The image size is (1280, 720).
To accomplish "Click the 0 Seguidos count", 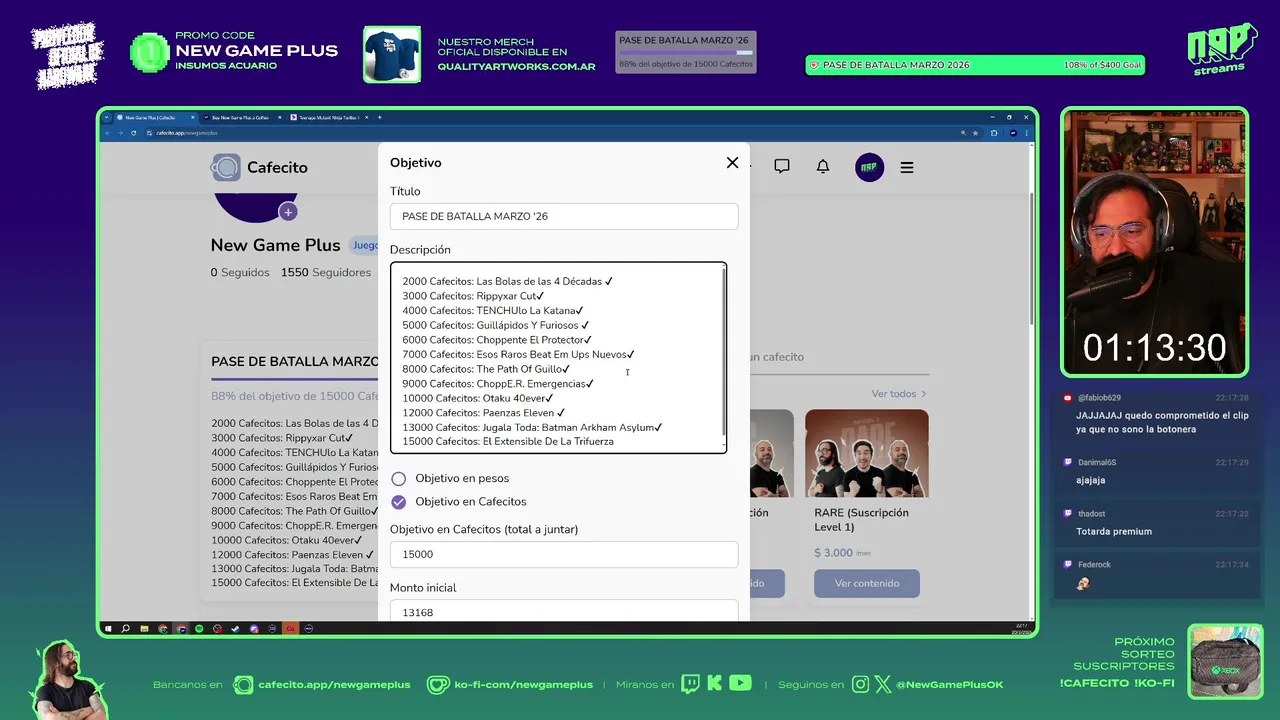I will point(240,272).
